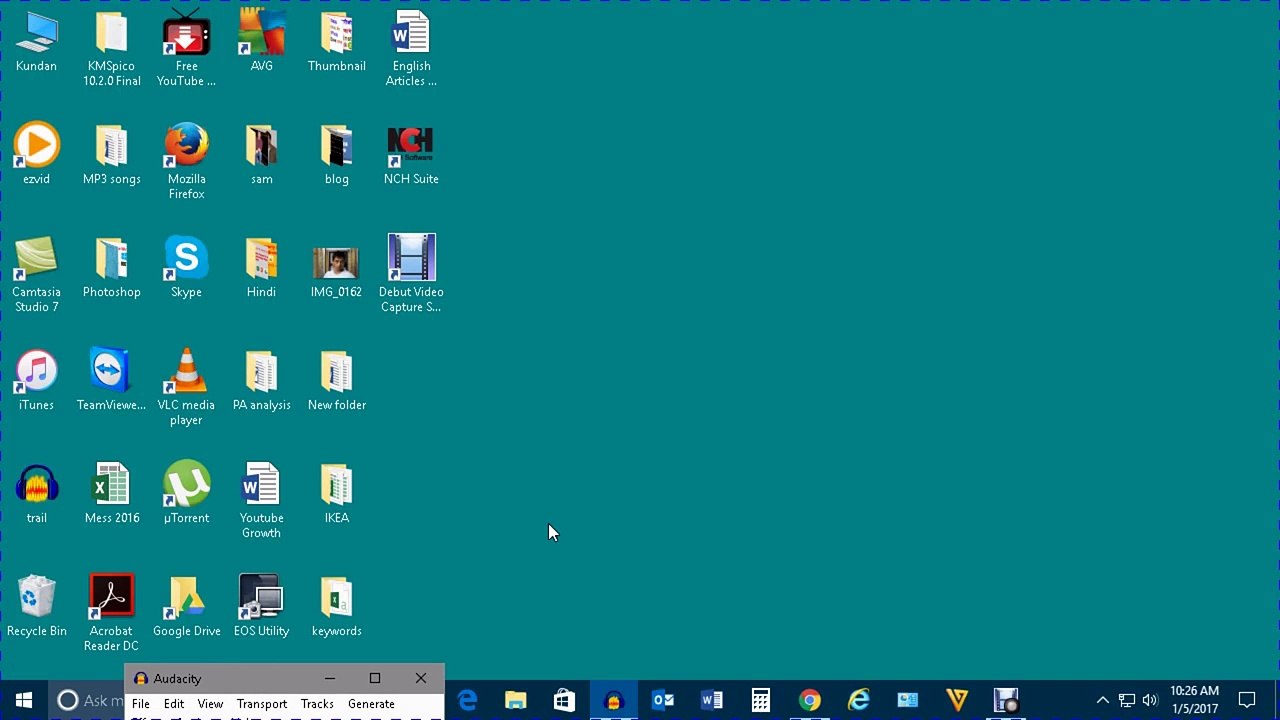This screenshot has width=1280, height=720.
Task: Launch NCH Suite shortcut
Action: [x=411, y=155]
